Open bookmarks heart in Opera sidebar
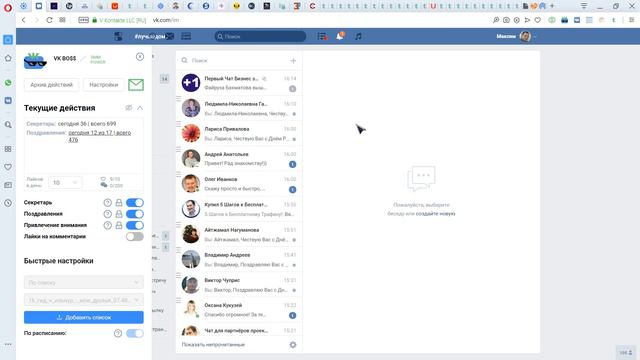The width and height of the screenshot is (640, 360). pos(8,167)
